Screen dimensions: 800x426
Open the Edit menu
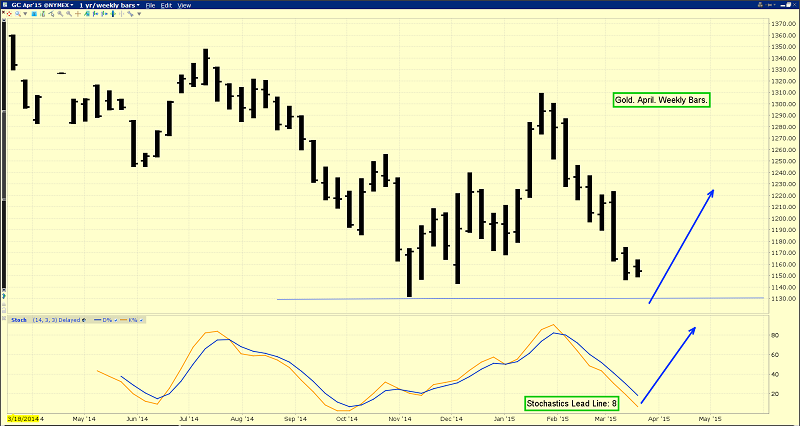click(166, 5)
